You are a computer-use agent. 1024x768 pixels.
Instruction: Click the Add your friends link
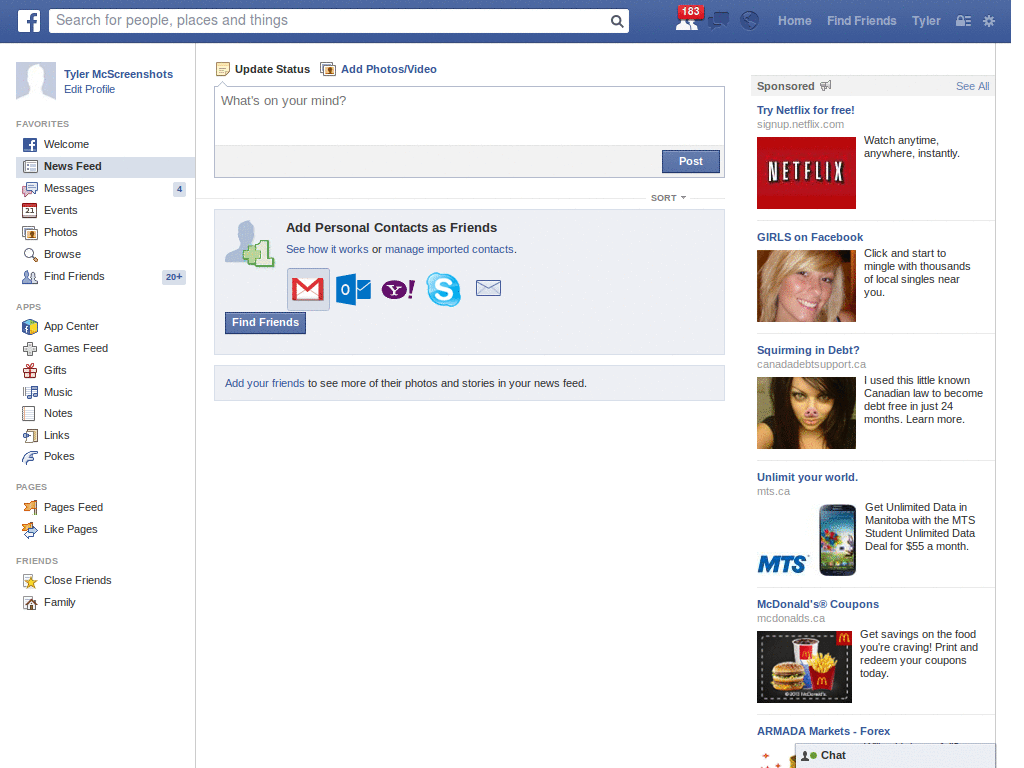tap(264, 383)
